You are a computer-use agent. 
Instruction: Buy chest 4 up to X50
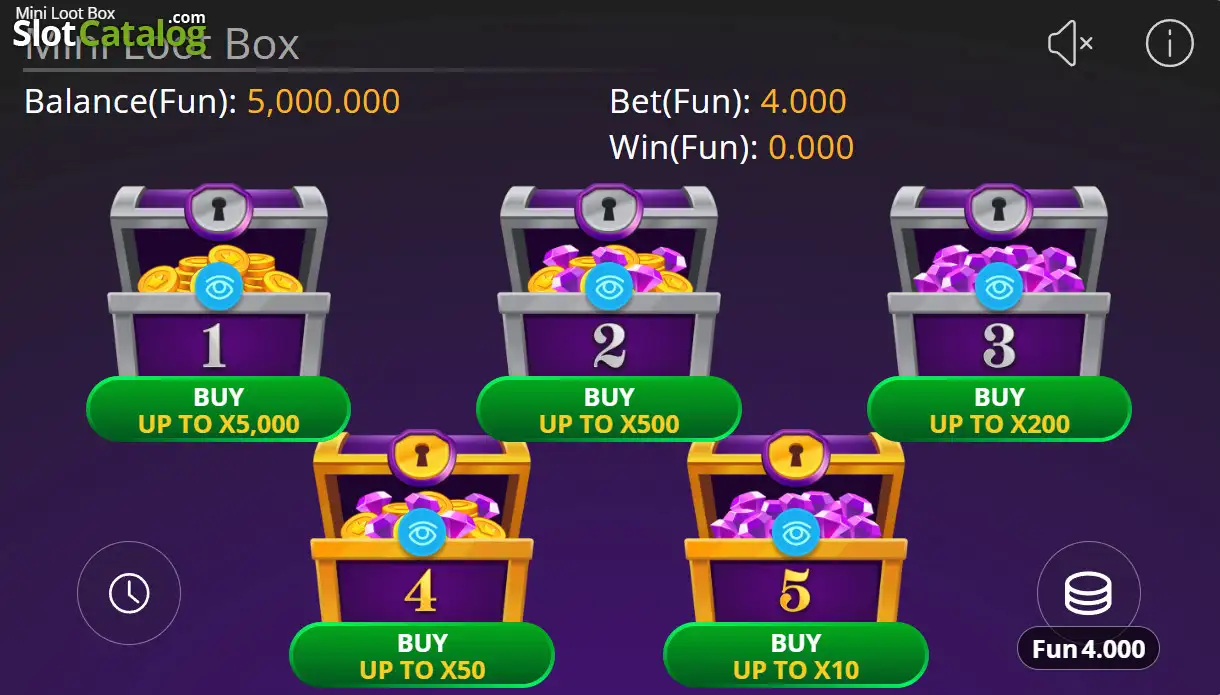click(422, 656)
